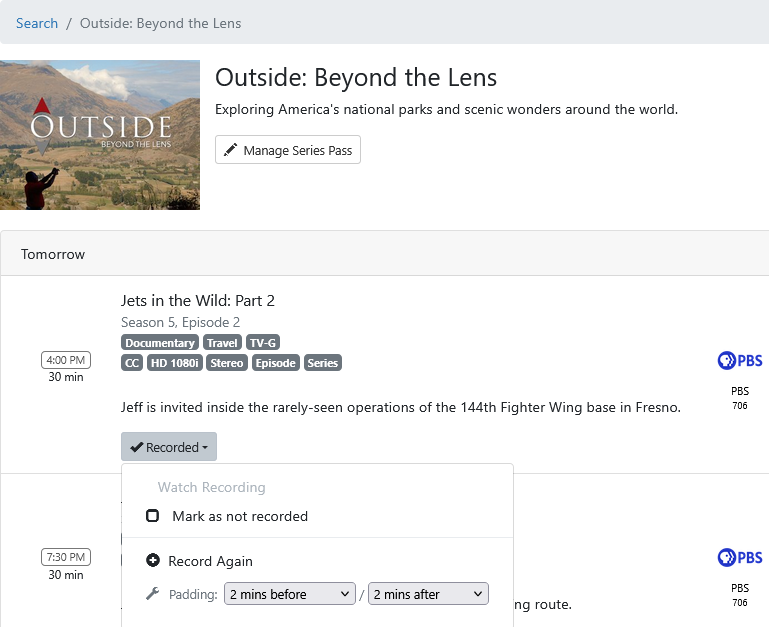Click the Documentary genre tag
This screenshot has width=769, height=627.
tap(160, 343)
